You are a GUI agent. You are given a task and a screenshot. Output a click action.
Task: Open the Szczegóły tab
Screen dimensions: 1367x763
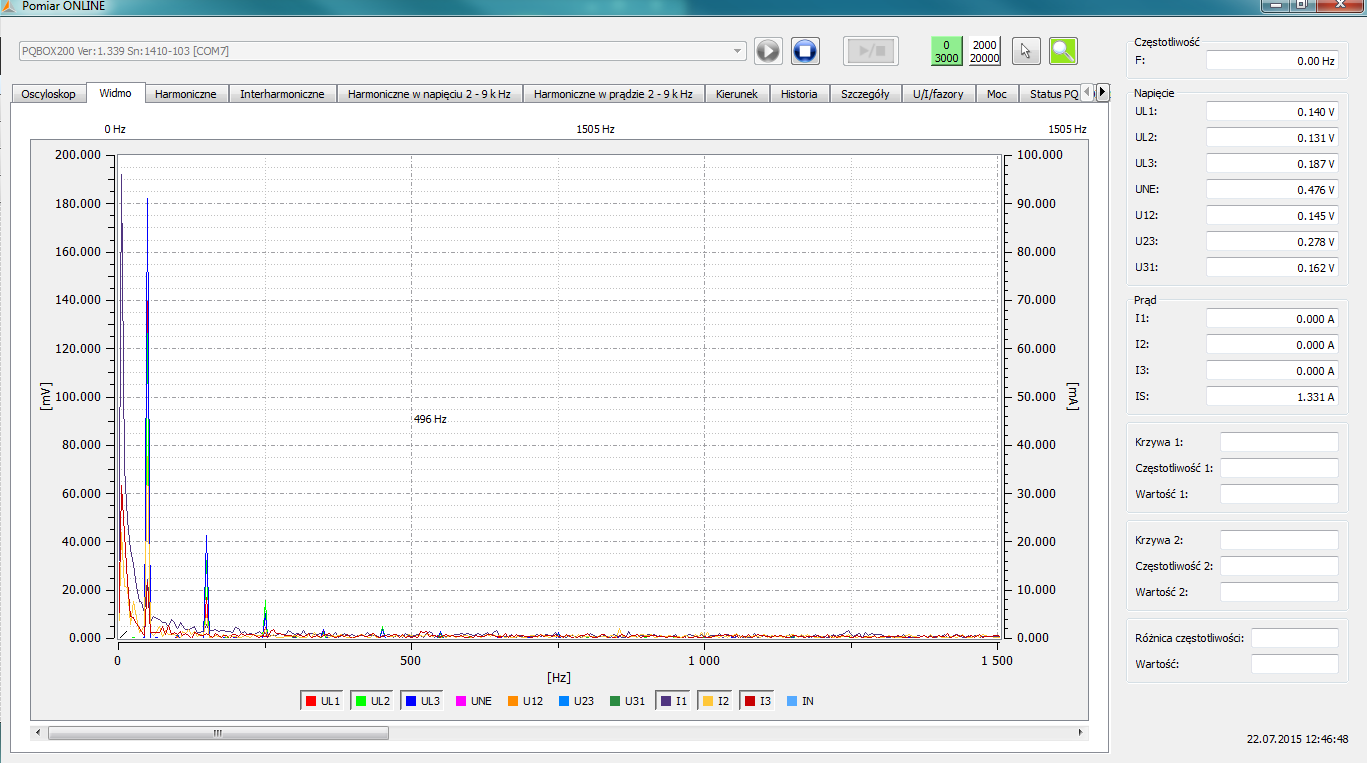click(x=865, y=94)
